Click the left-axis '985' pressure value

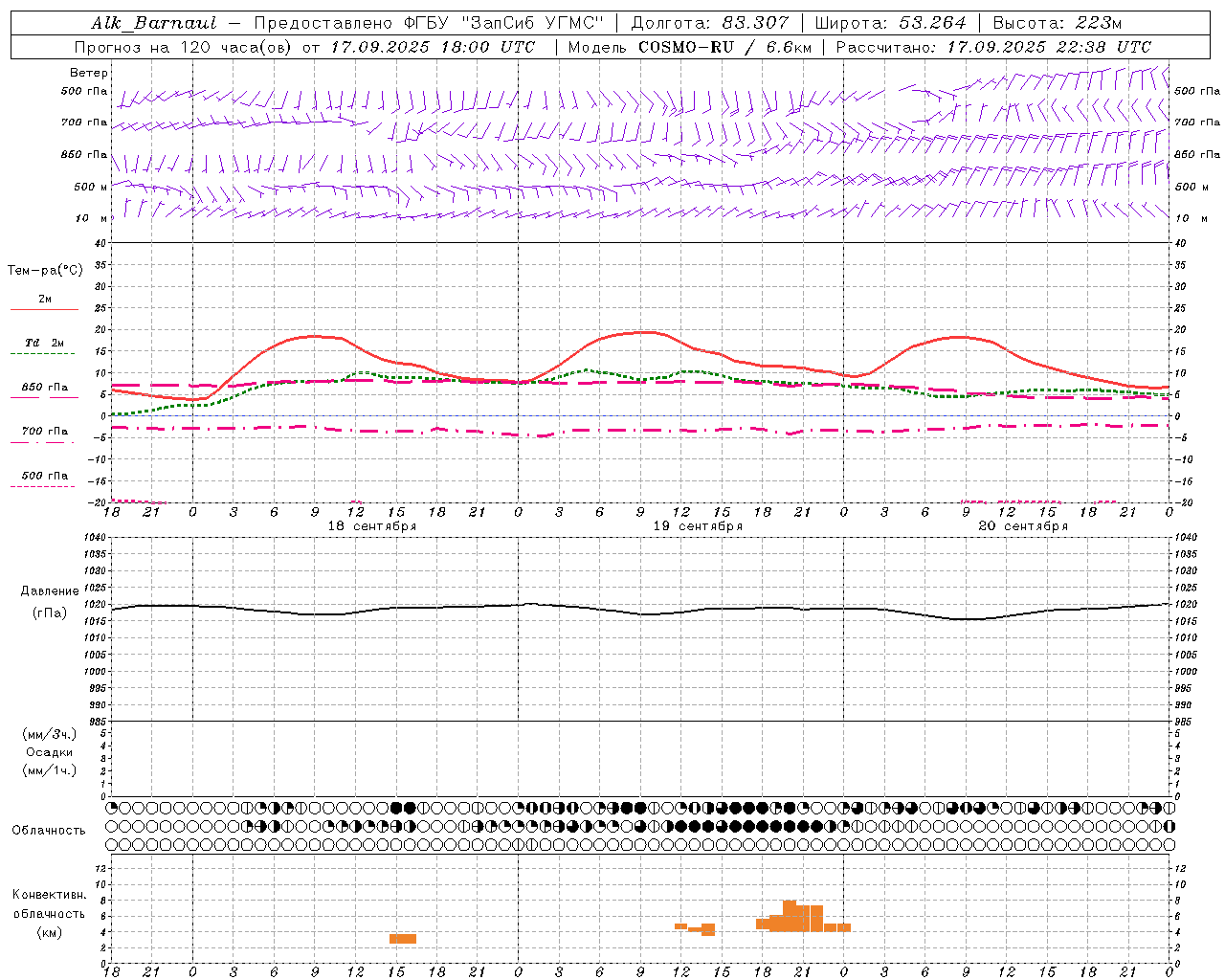coord(97,722)
